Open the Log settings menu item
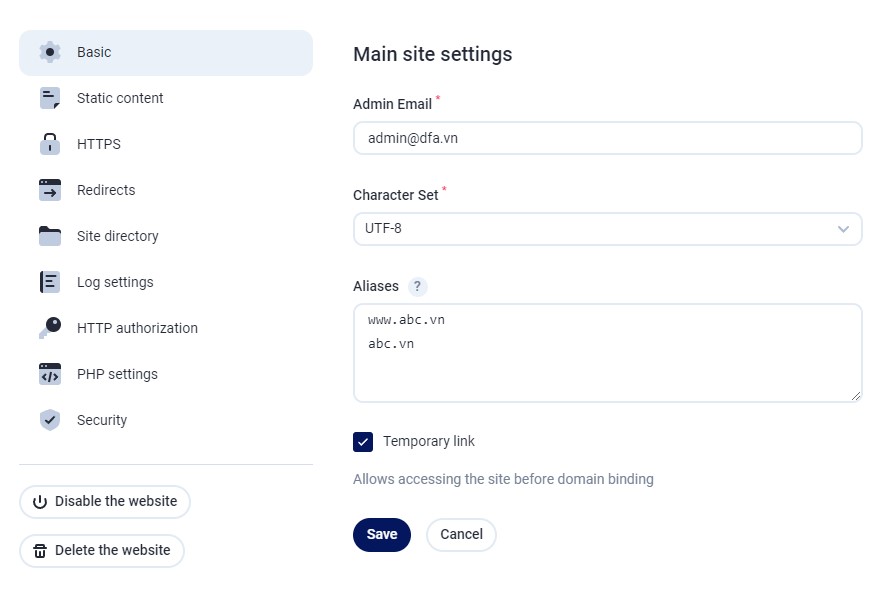This screenshot has width=894, height=611. [x=115, y=282]
